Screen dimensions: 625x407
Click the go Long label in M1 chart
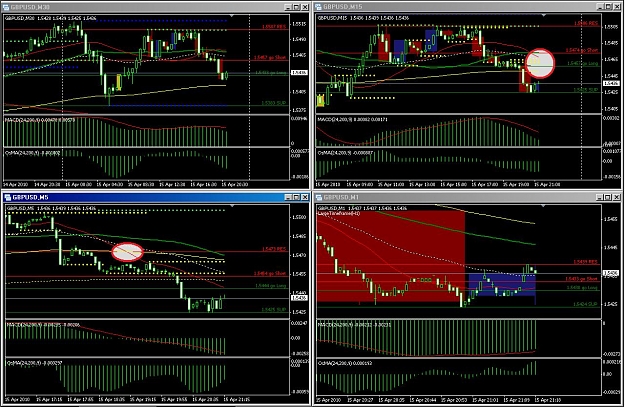582,287
